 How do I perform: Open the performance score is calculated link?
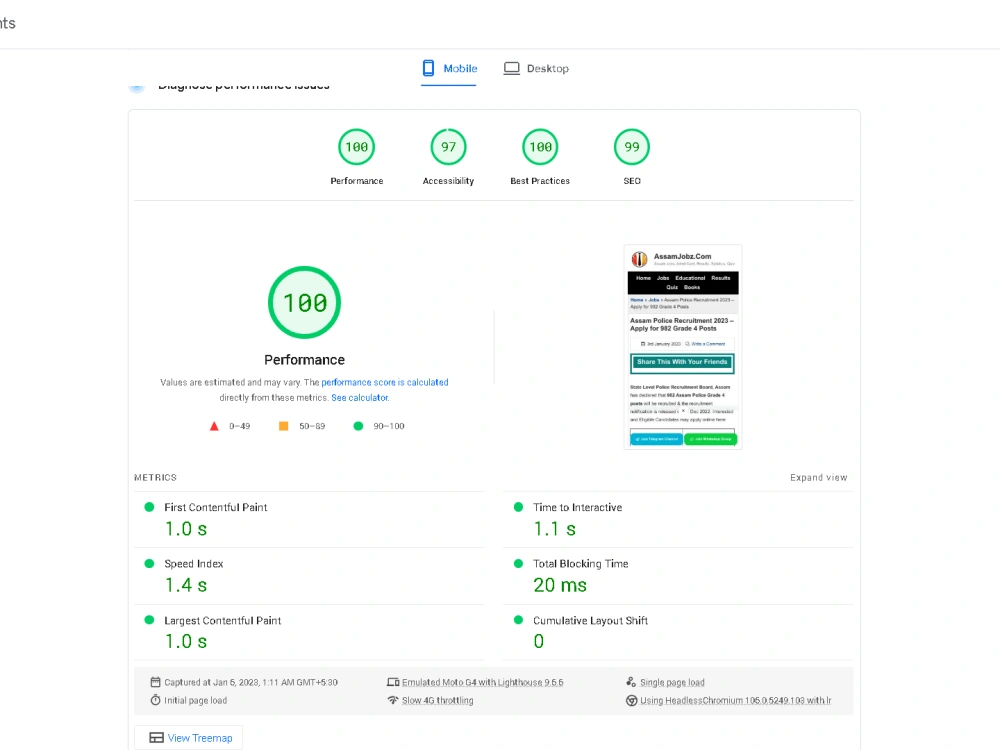coord(384,381)
